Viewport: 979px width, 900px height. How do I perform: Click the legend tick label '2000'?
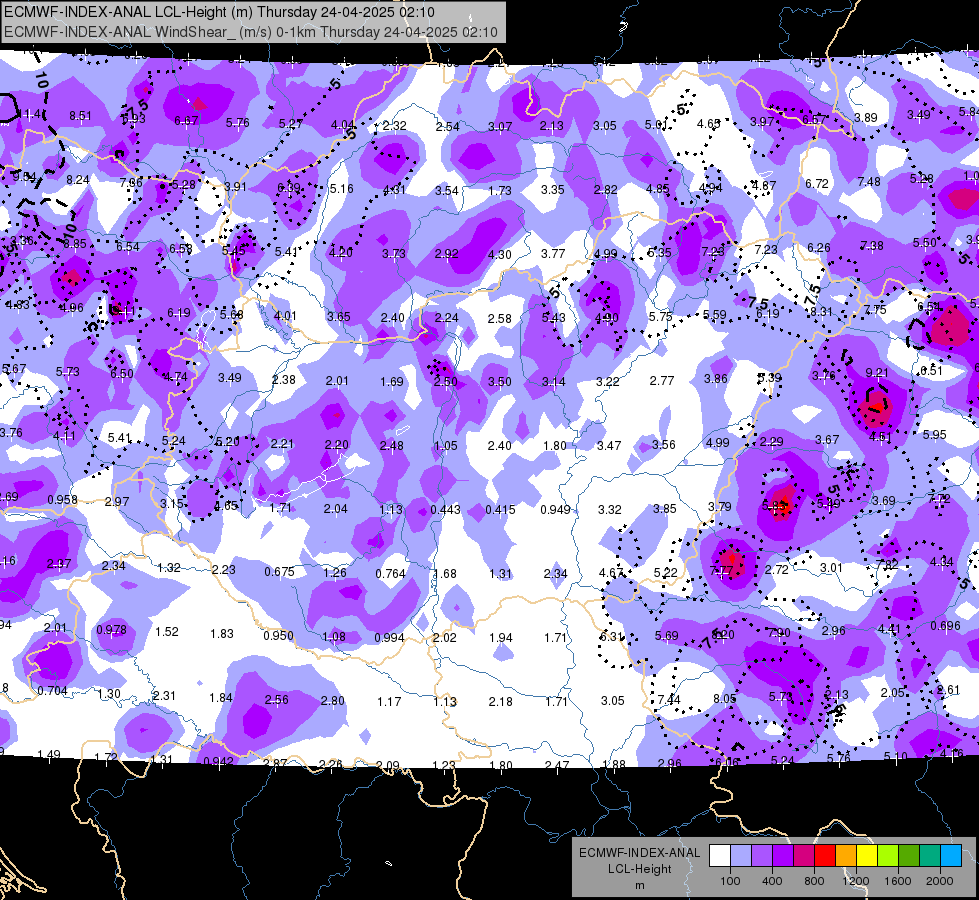coord(940,881)
